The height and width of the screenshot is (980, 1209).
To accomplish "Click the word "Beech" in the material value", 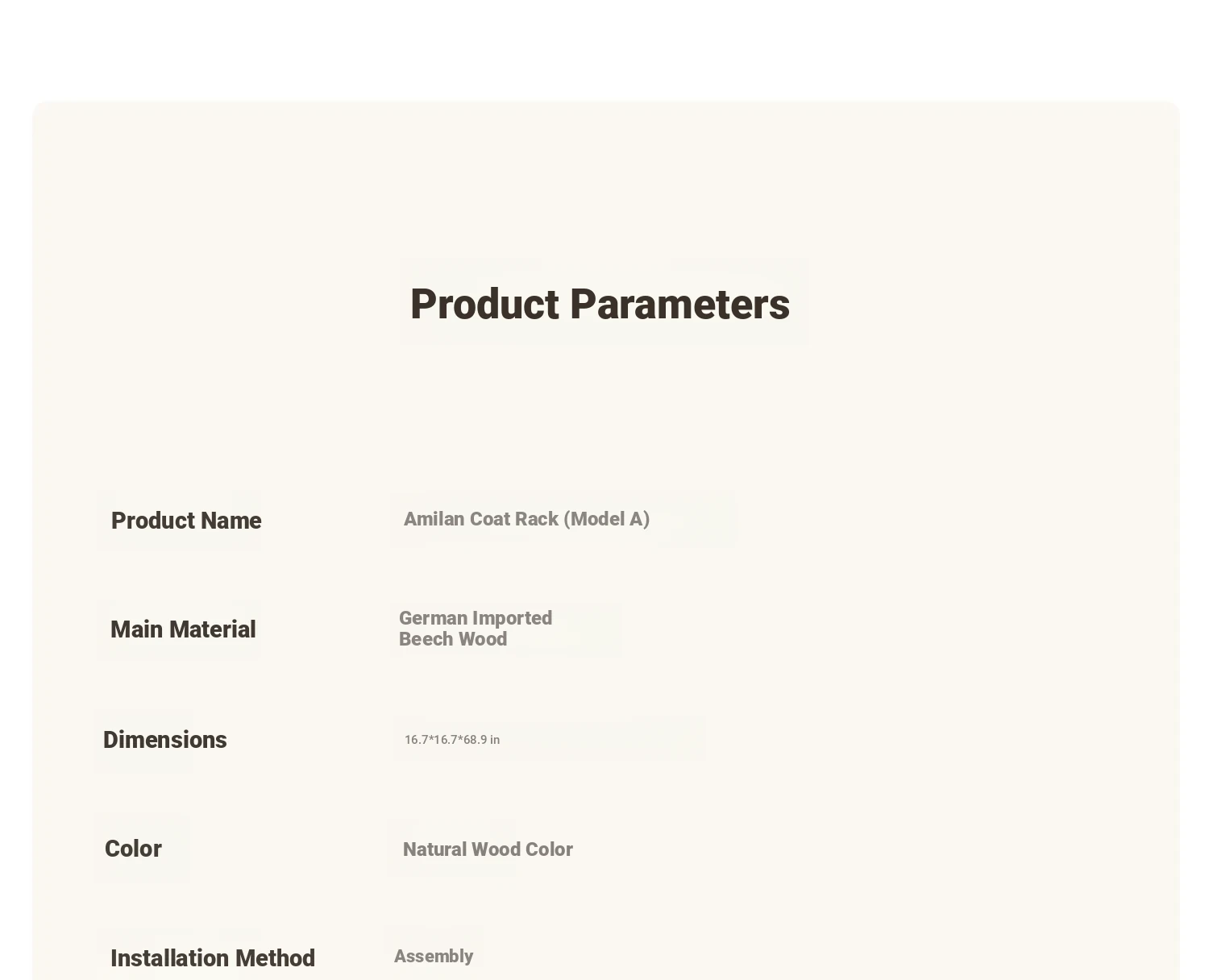I will [x=425, y=639].
